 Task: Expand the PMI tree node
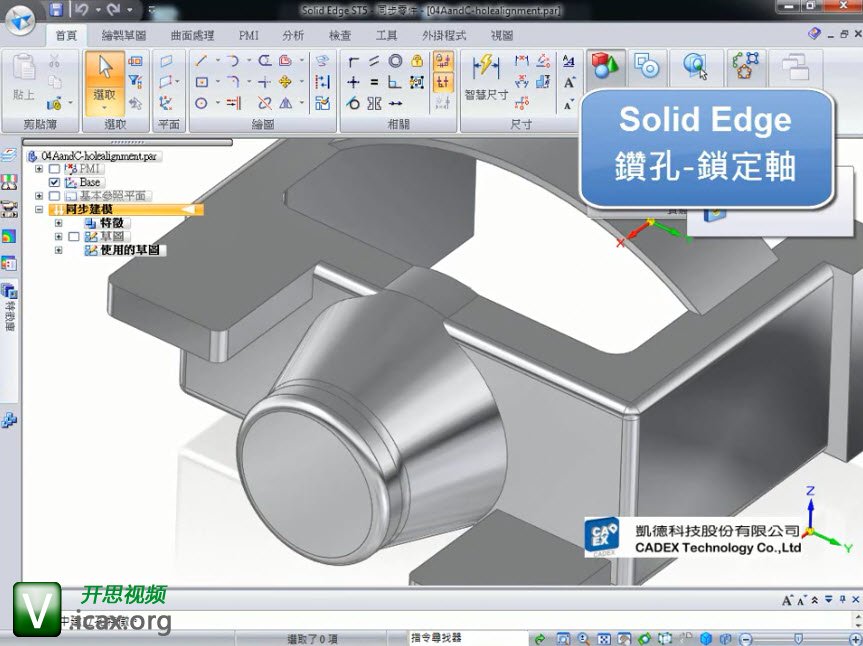[x=39, y=168]
